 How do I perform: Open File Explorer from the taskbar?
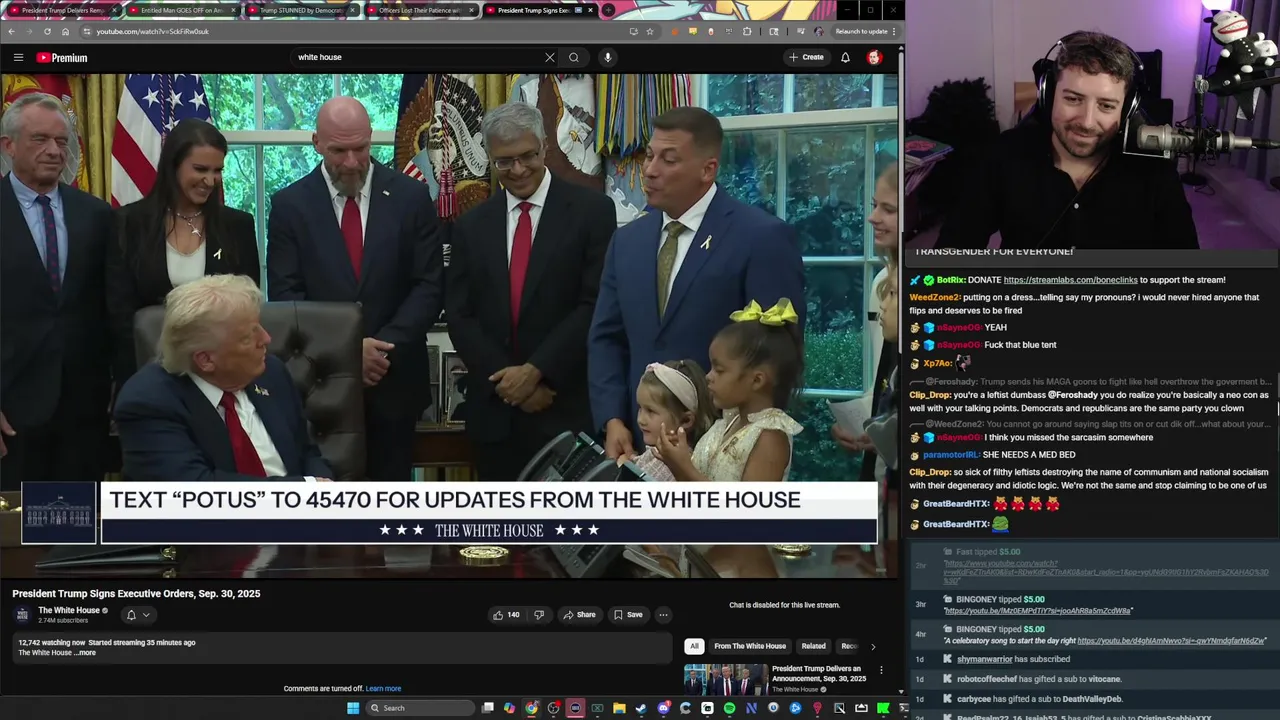[x=619, y=708]
